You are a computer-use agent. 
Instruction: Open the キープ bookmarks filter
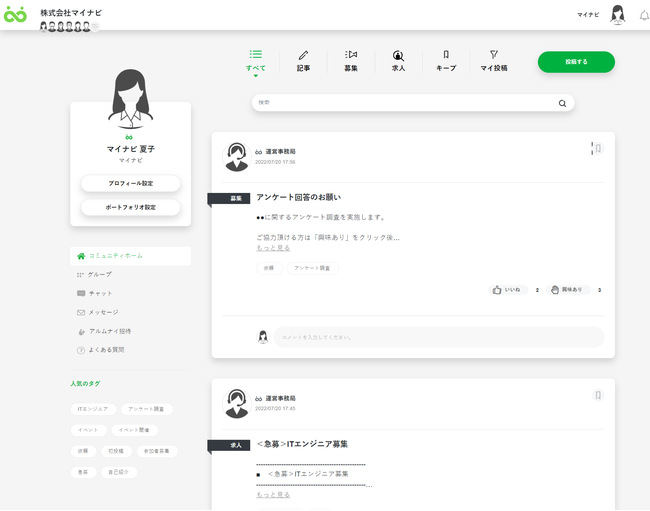pos(446,60)
